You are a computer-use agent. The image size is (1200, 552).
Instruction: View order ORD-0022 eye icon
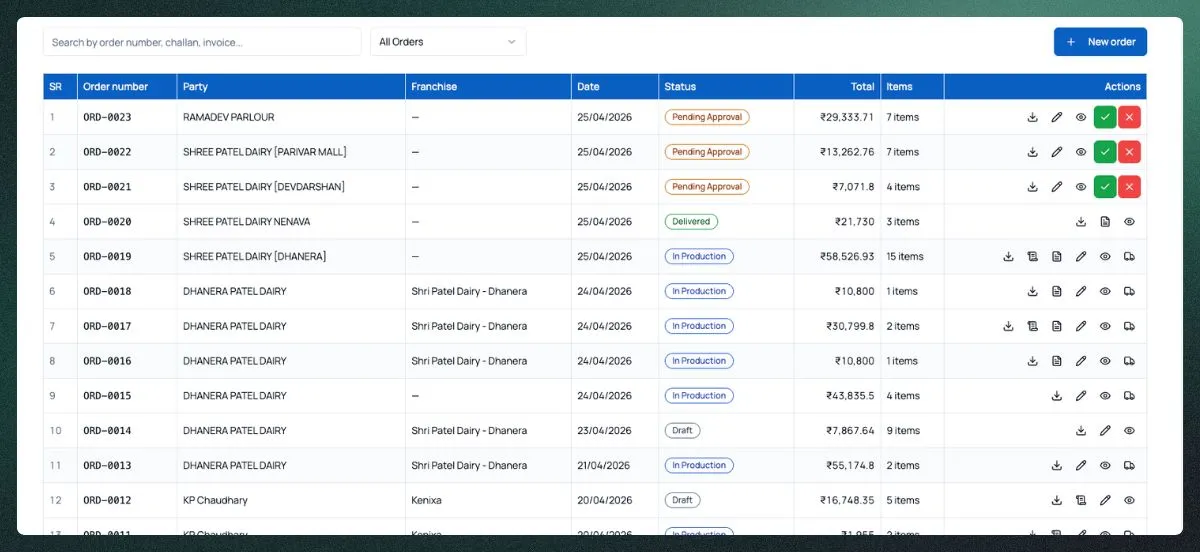click(x=1081, y=152)
